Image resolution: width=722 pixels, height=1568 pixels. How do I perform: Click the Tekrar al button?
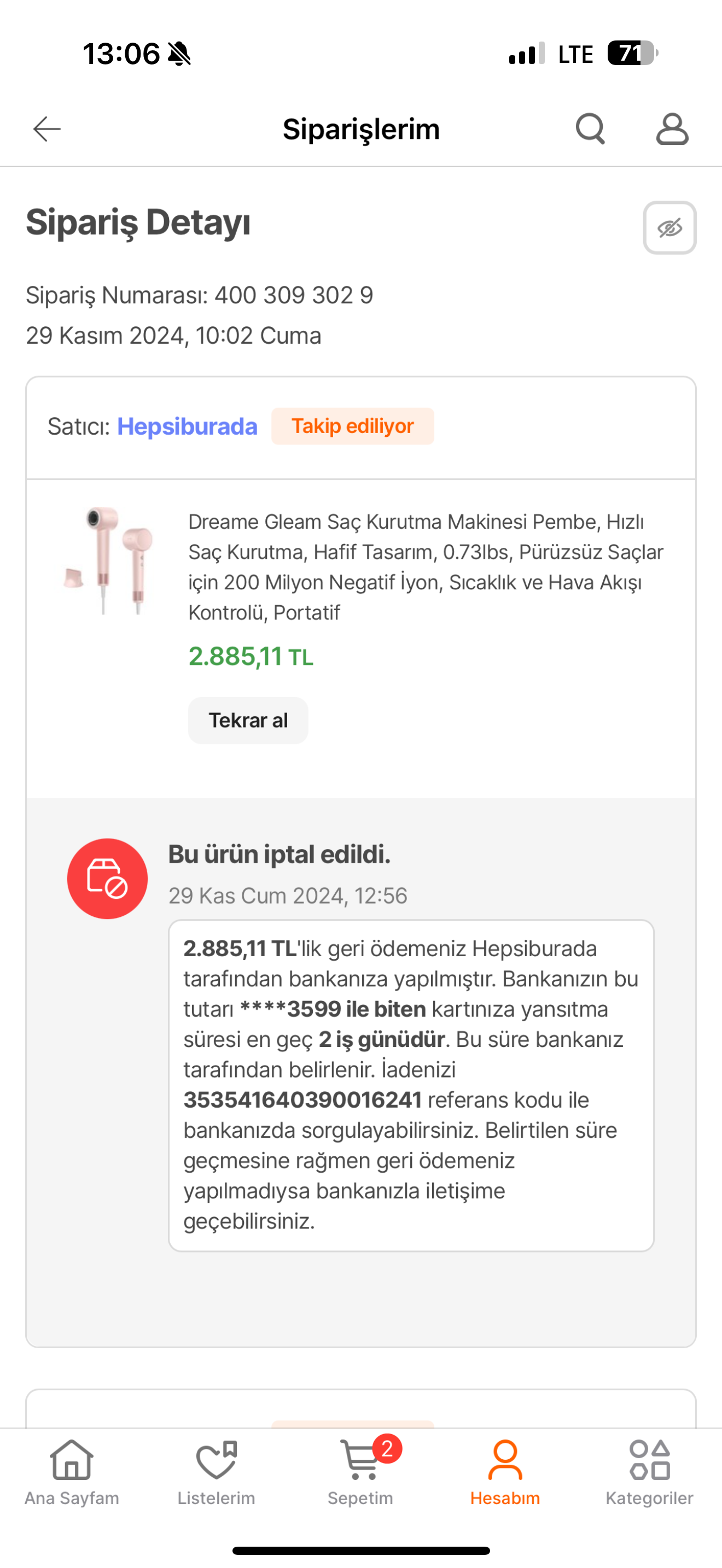point(248,721)
